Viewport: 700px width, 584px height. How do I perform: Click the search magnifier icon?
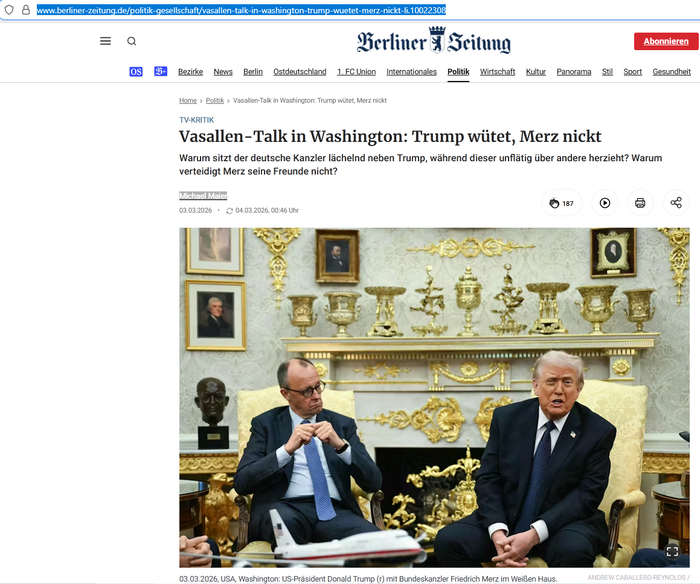coord(132,41)
